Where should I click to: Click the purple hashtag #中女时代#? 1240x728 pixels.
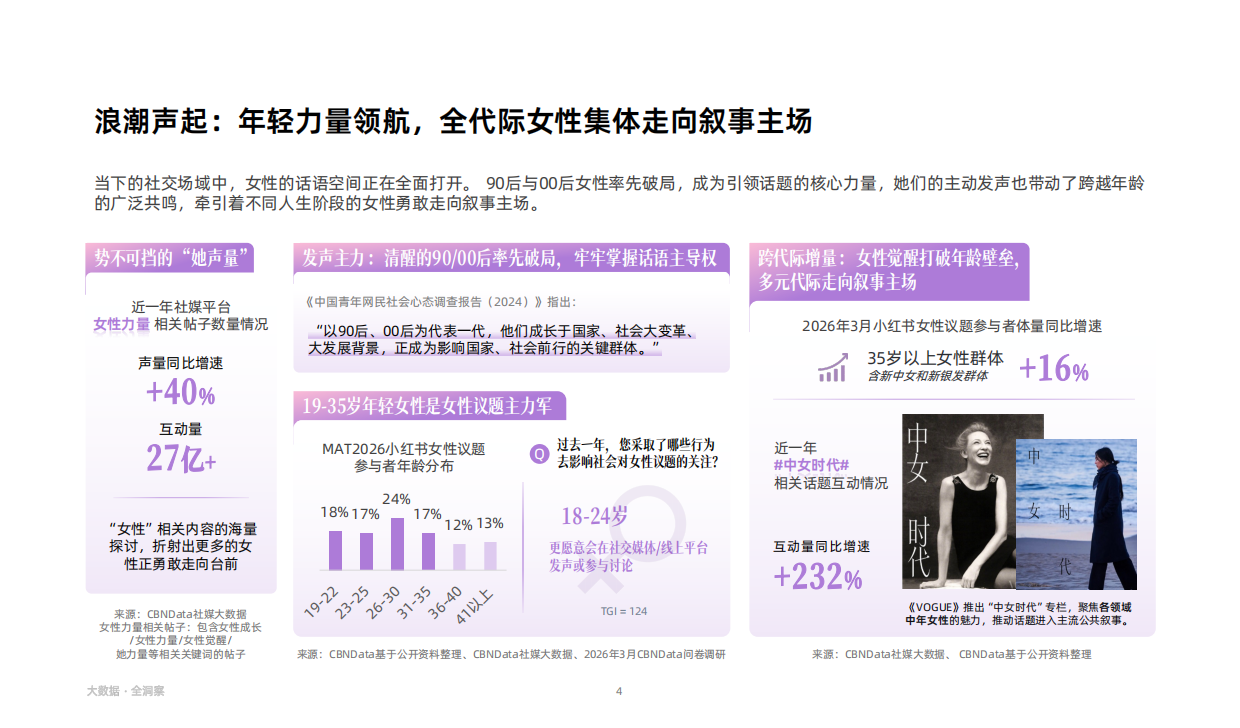[x=811, y=465]
